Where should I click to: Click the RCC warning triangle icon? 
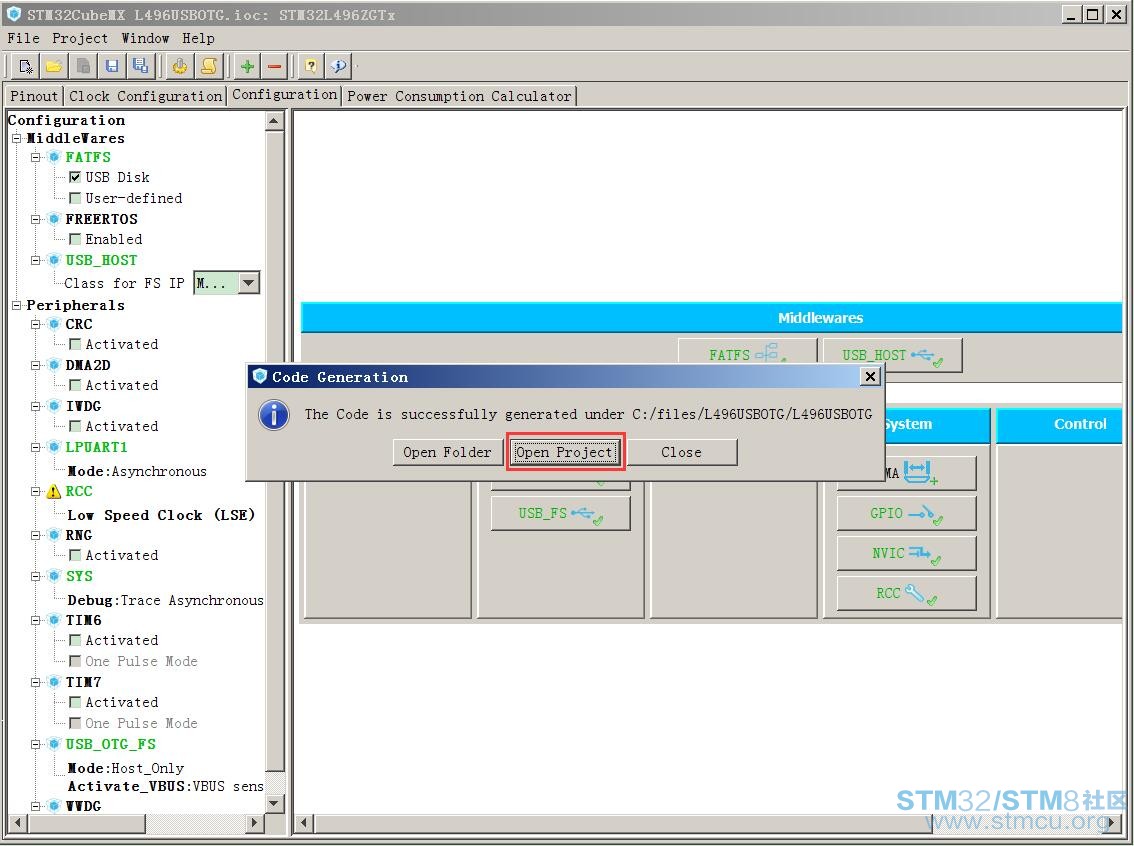pos(54,492)
